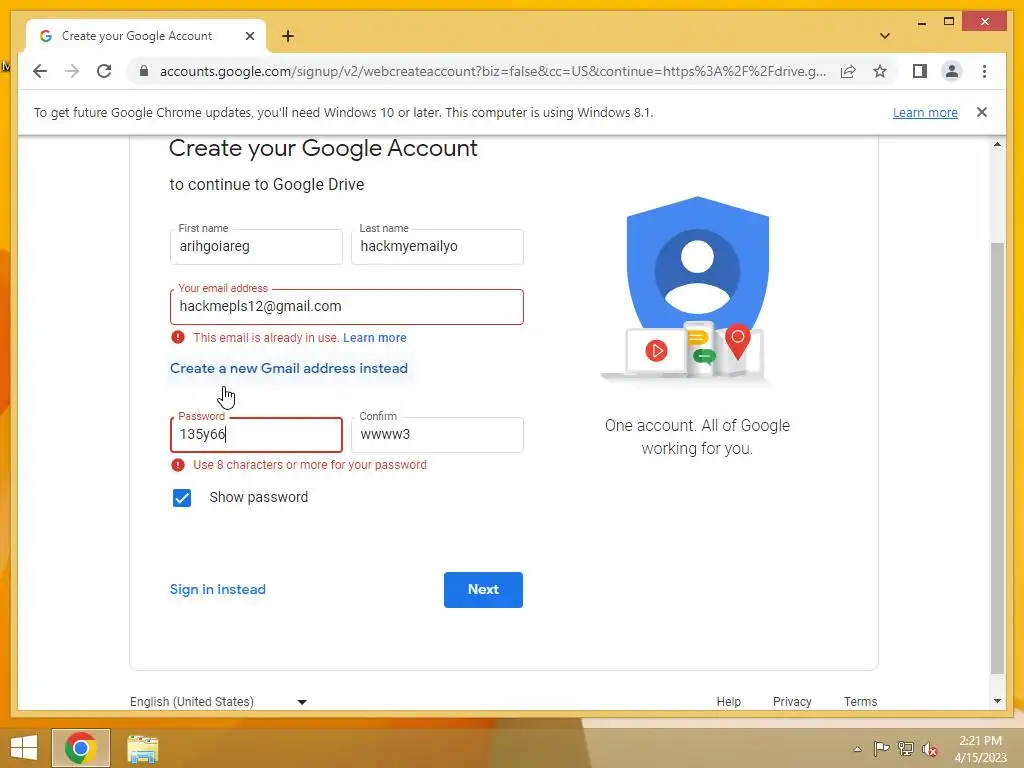The width and height of the screenshot is (1024, 768).
Task: Open the Privacy footer link
Action: (792, 701)
